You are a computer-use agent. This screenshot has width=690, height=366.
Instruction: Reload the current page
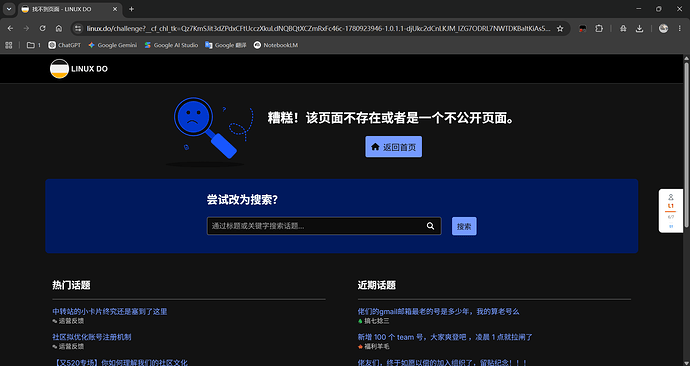click(43, 29)
